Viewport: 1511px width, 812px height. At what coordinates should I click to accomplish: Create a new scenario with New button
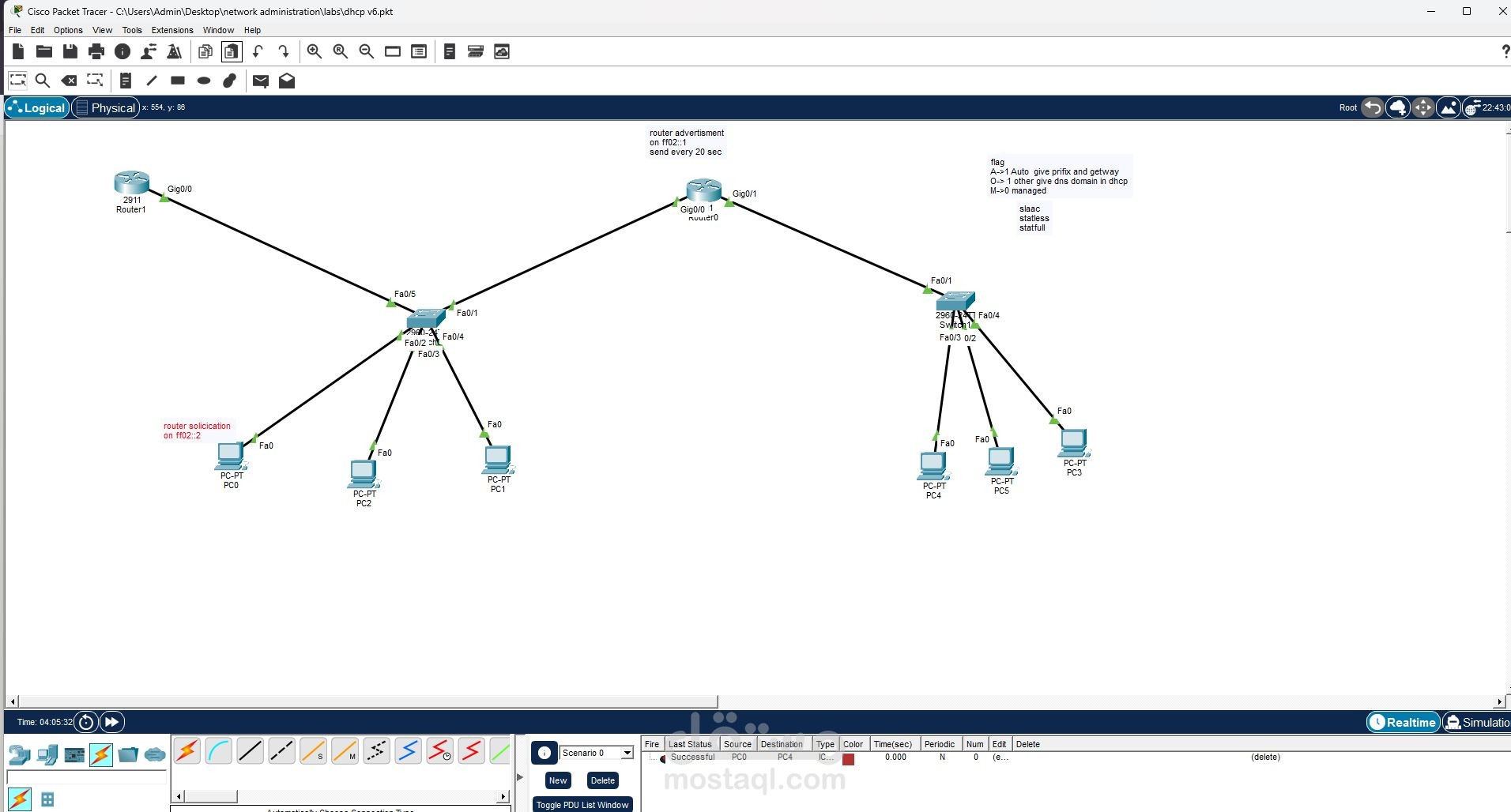(557, 780)
